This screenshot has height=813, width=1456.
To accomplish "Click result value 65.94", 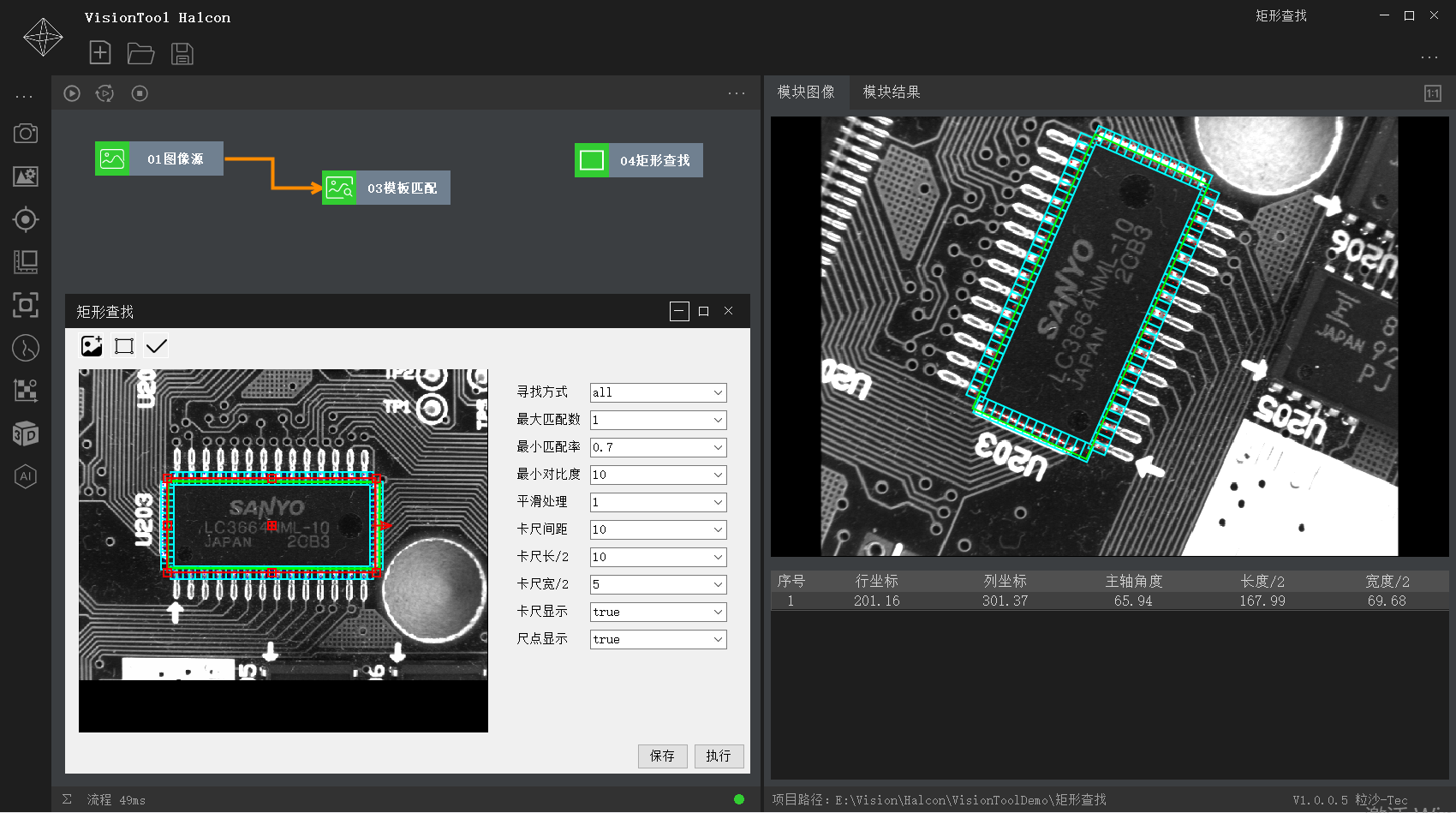I will pyautogui.click(x=1133, y=601).
